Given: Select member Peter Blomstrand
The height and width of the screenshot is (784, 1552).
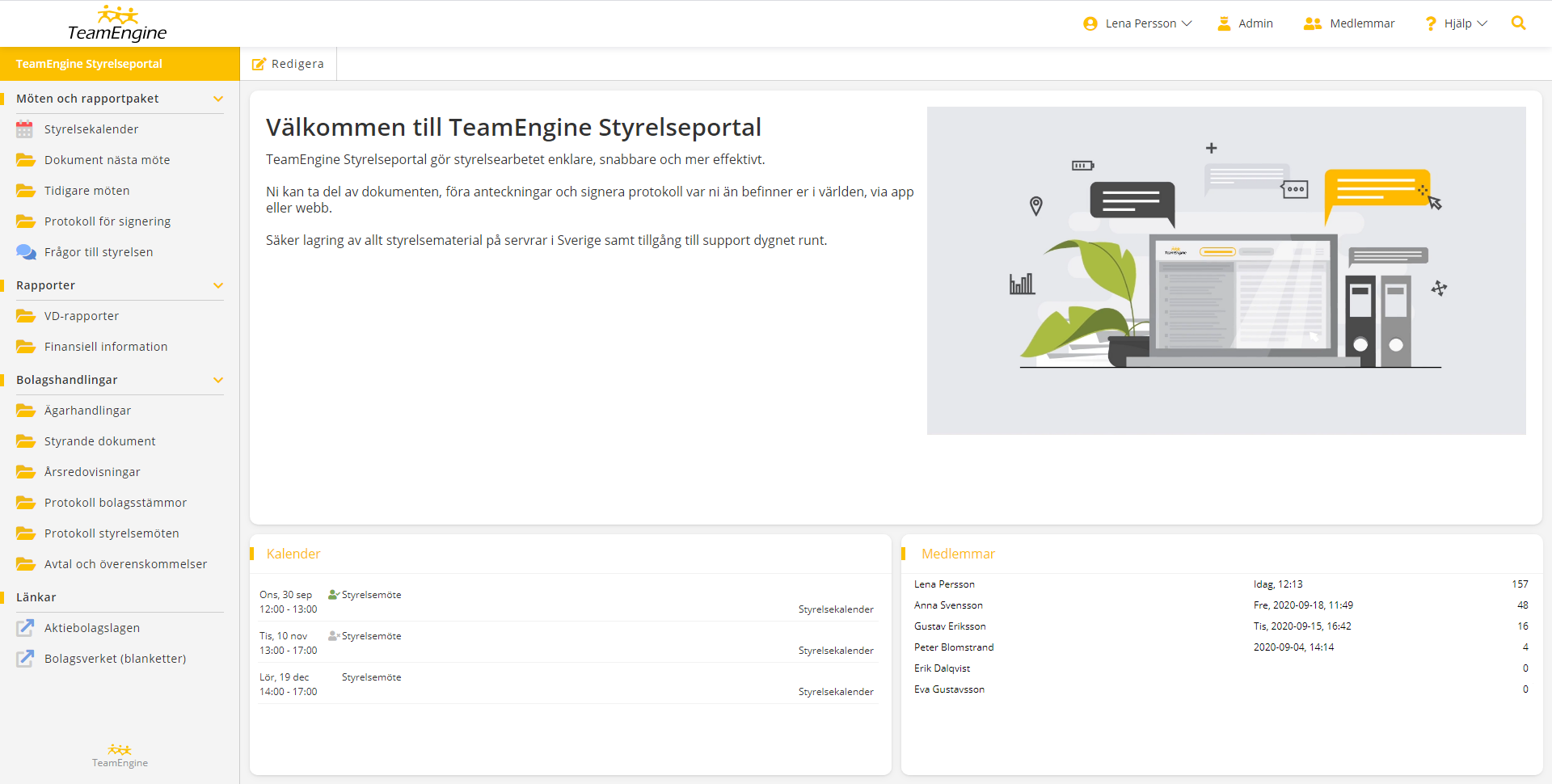Looking at the screenshot, I should tap(954, 647).
